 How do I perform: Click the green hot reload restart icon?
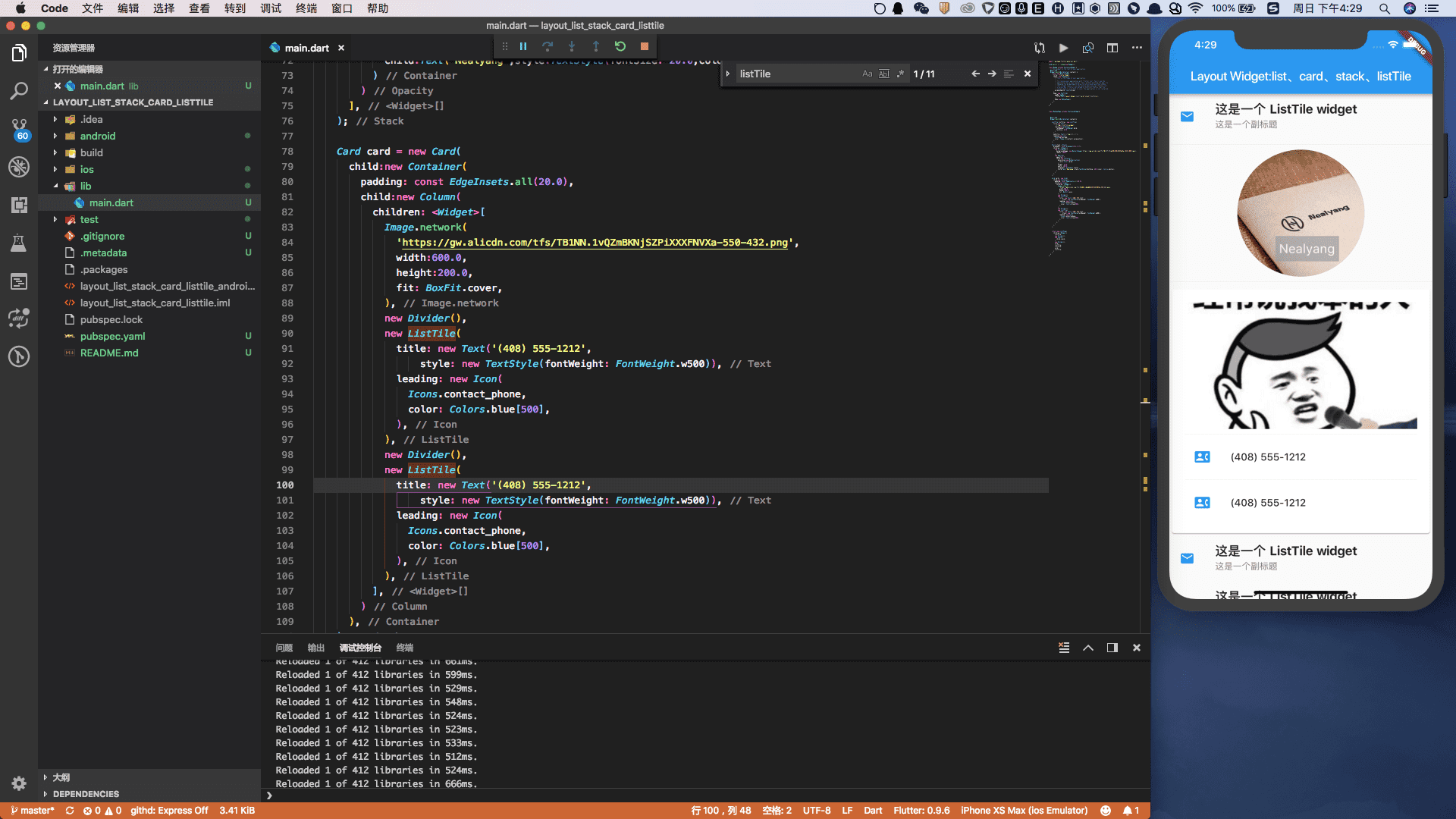(620, 47)
